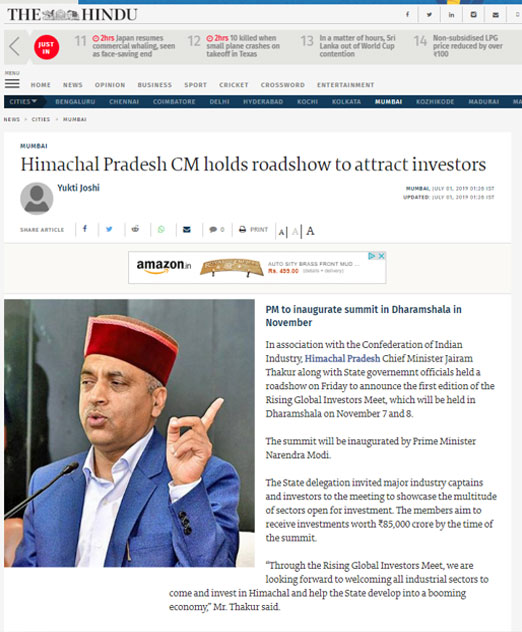Screen dimensions: 522x632
Task: Share article on Facebook
Action: point(85,229)
